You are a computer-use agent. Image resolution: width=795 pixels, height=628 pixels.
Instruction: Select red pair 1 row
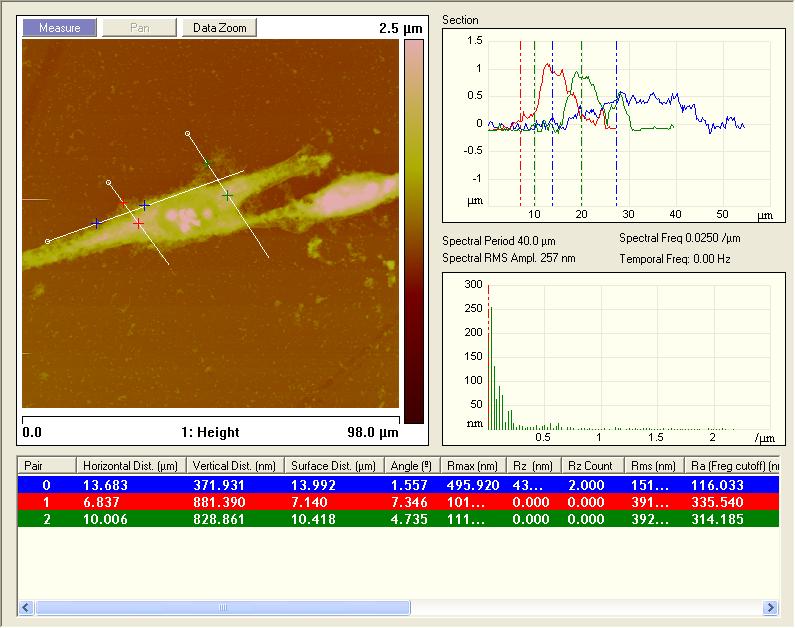(x=398, y=502)
